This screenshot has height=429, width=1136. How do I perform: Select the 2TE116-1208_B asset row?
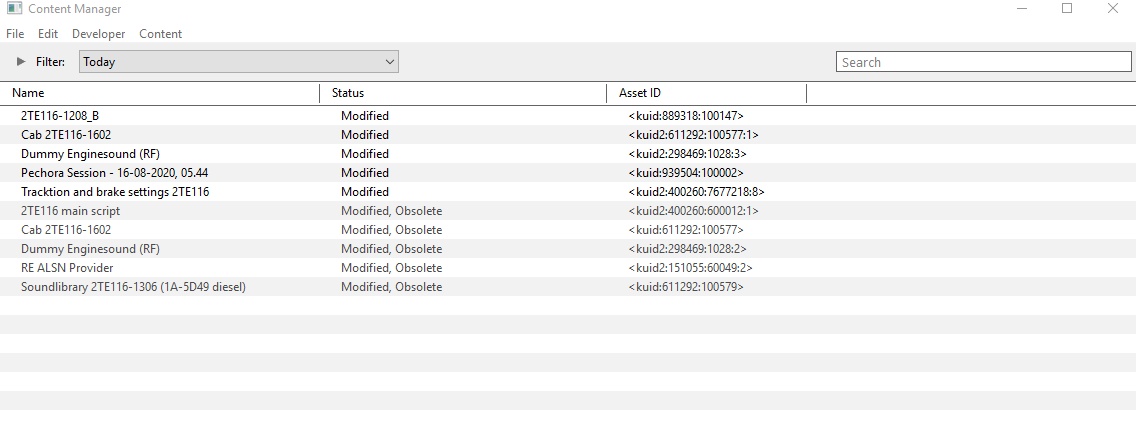pyautogui.click(x=568, y=116)
